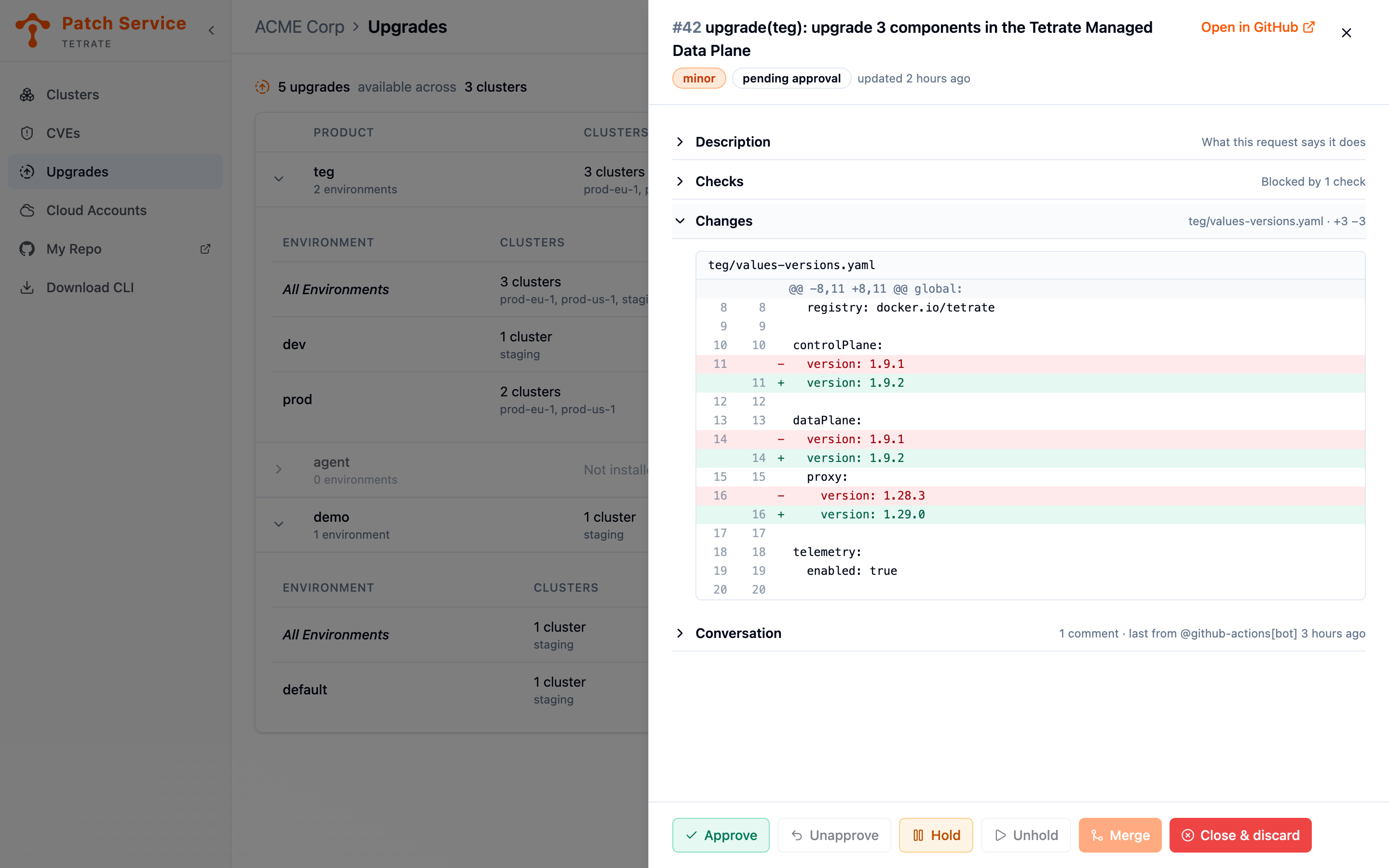This screenshot has width=1389, height=868.
Task: Click the My Repo GitHub icon
Action: click(x=27, y=248)
